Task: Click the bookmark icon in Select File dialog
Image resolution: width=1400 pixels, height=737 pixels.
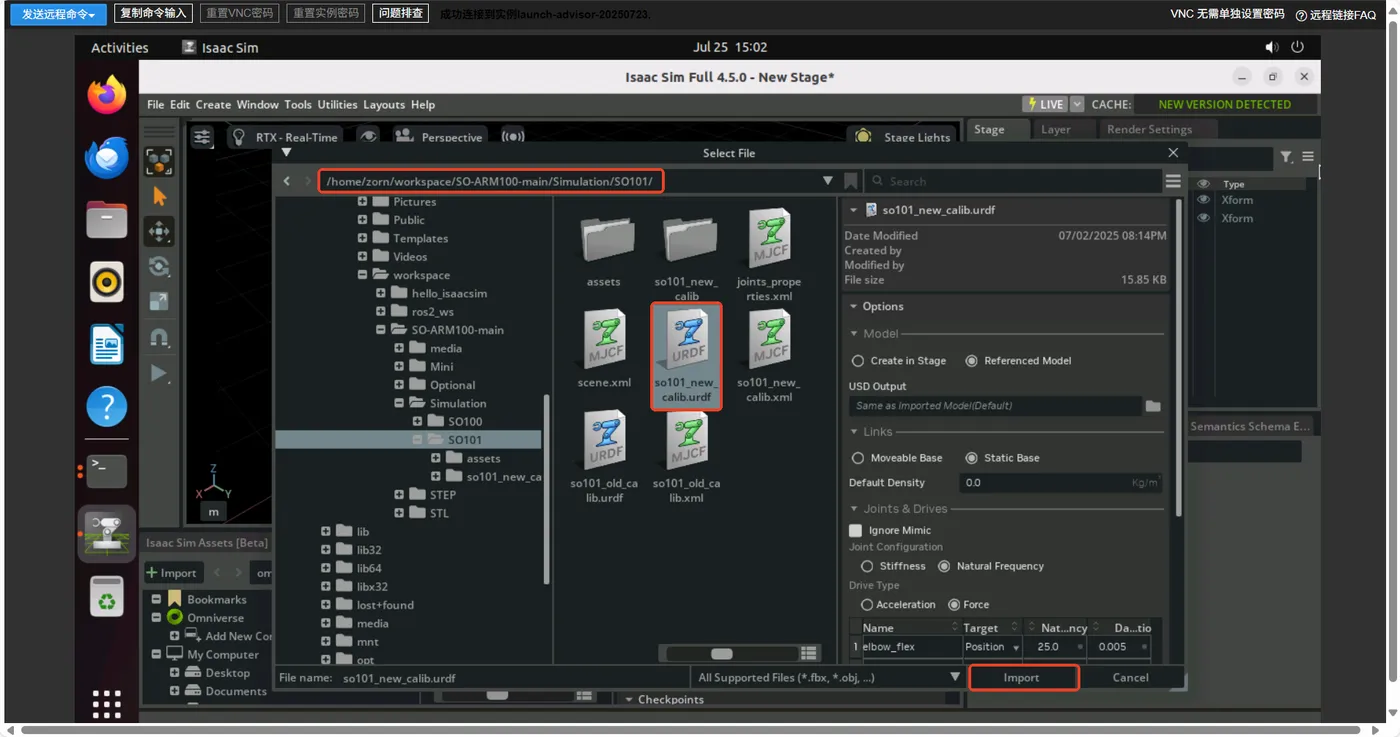Action: pyautogui.click(x=851, y=181)
